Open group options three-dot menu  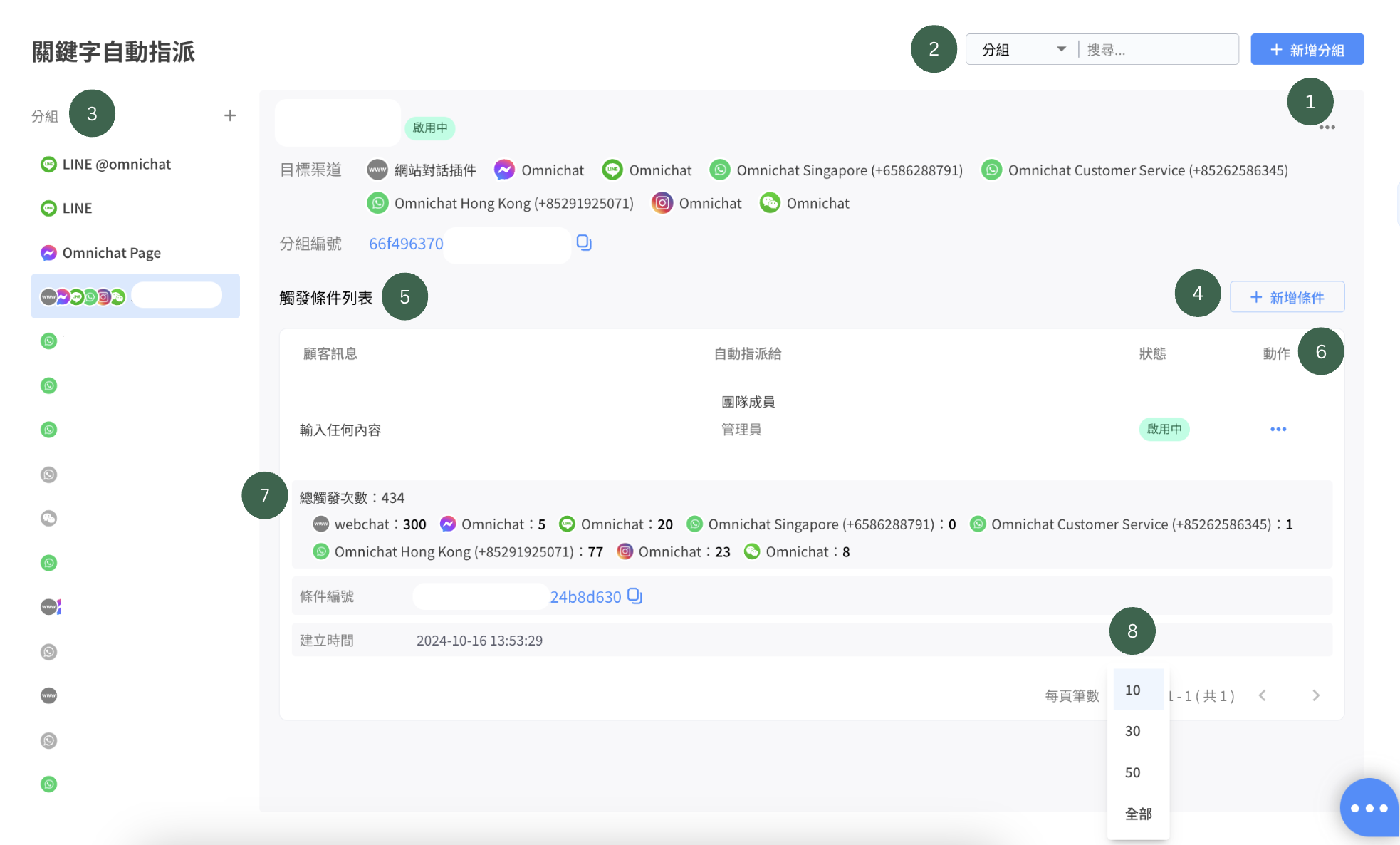click(1327, 128)
